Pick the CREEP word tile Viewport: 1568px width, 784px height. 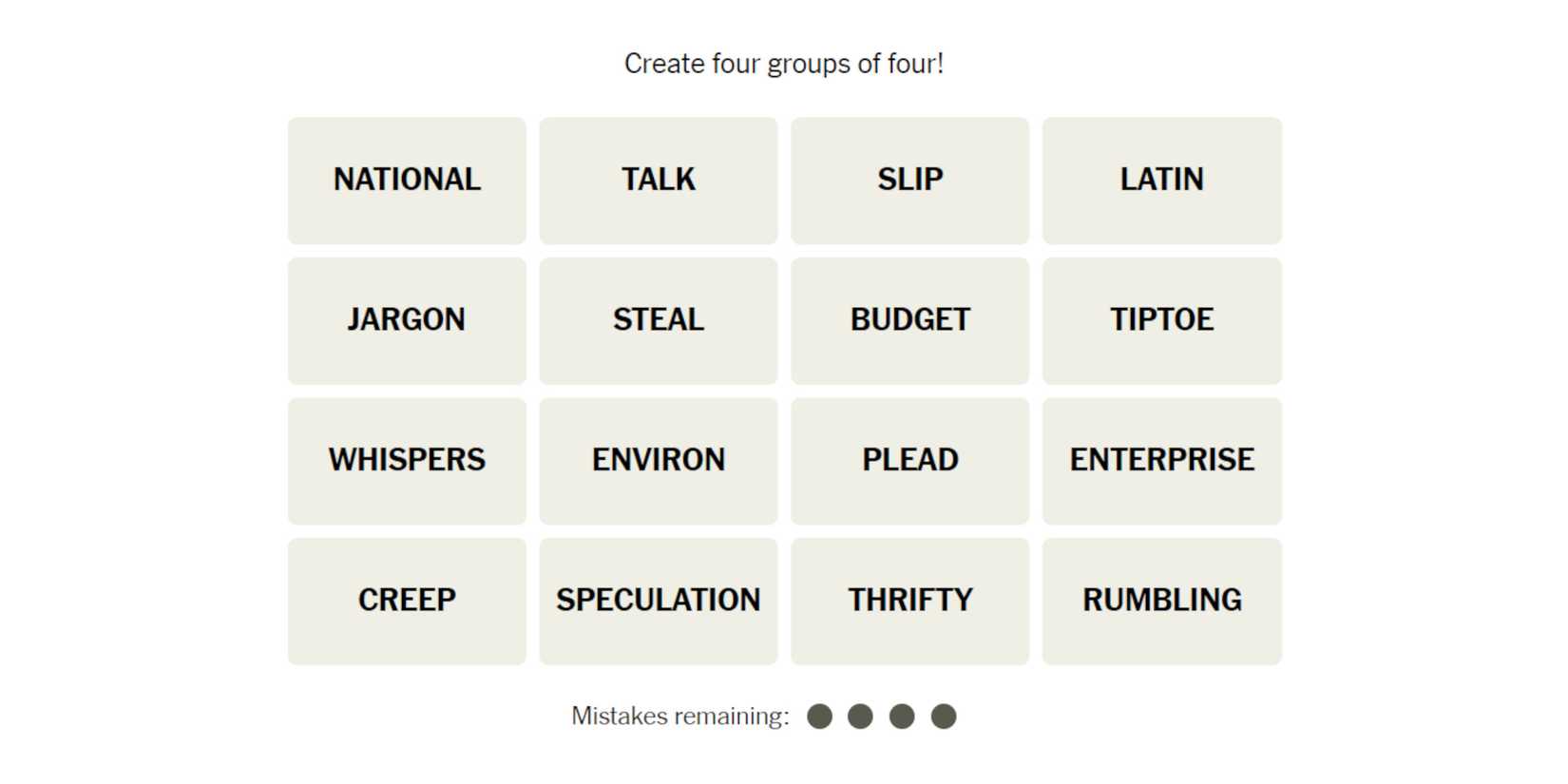pyautogui.click(x=407, y=601)
